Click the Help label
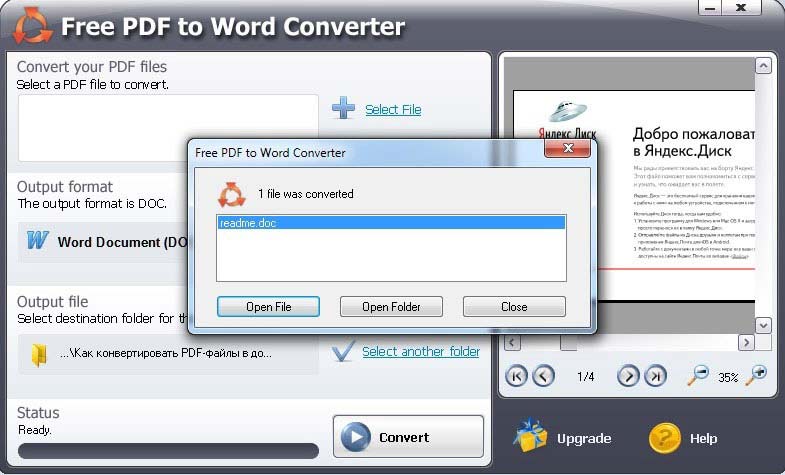Image resolution: width=785 pixels, height=475 pixels. (703, 438)
